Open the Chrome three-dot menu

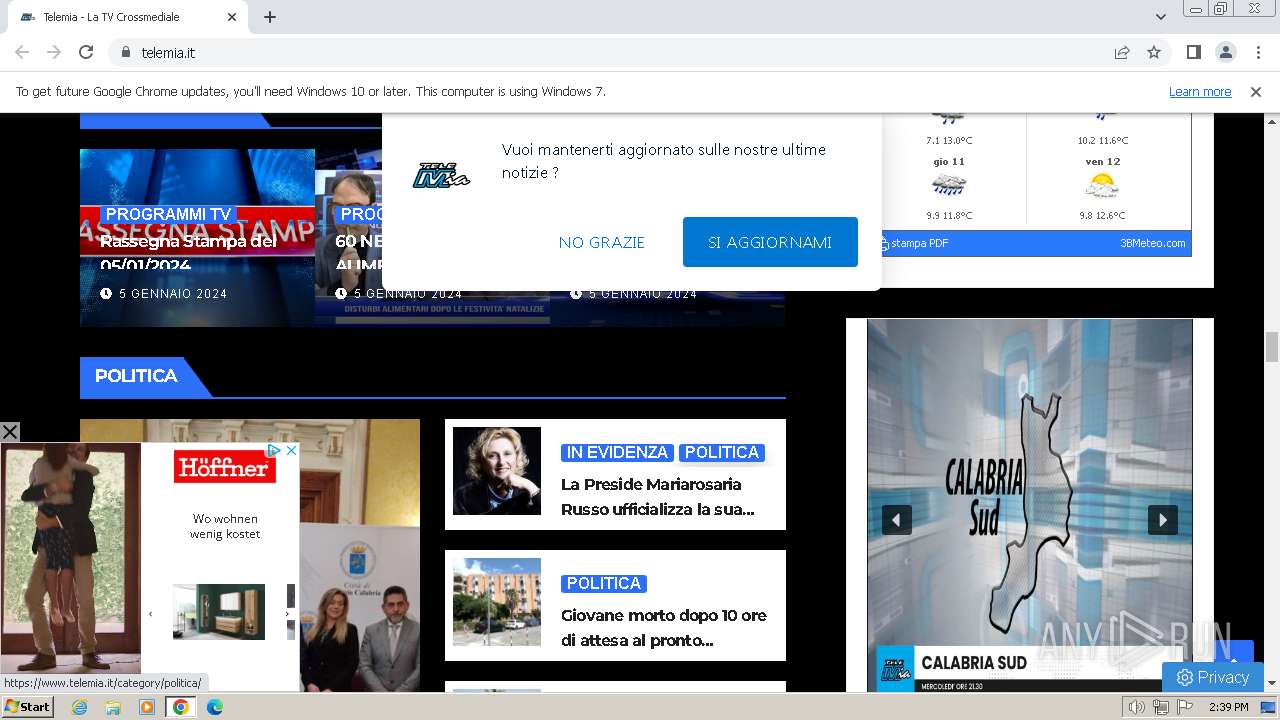click(1257, 52)
